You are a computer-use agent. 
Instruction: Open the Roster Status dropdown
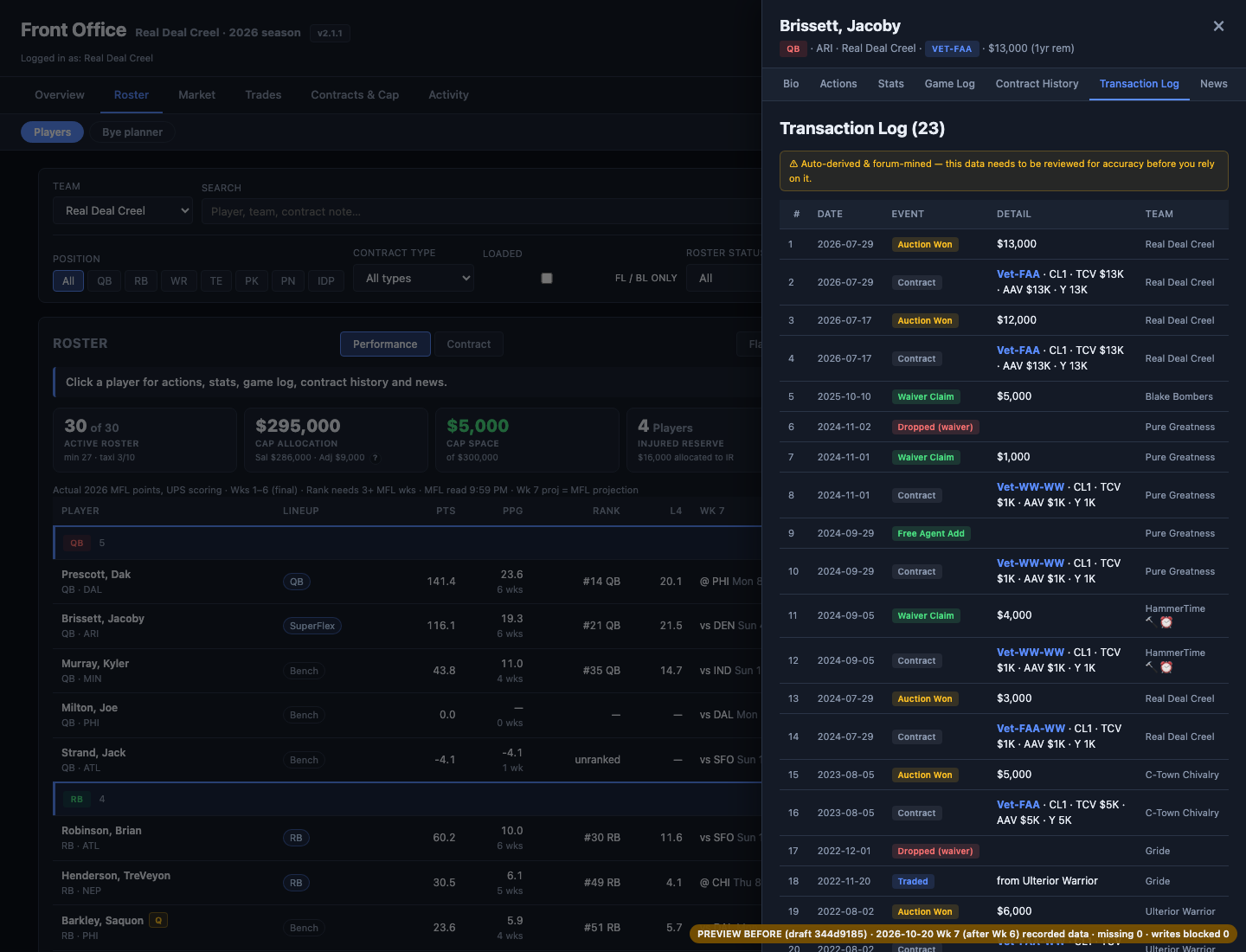click(724, 279)
